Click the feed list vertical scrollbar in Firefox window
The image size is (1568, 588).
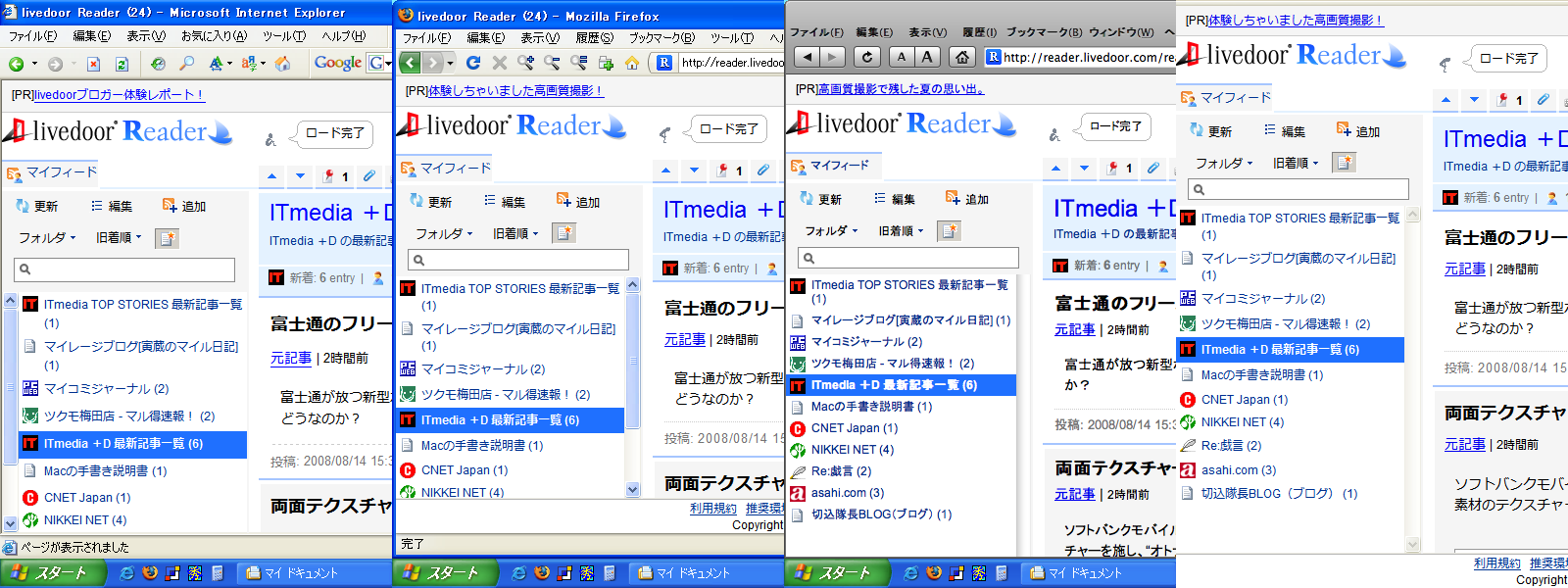tap(632, 387)
